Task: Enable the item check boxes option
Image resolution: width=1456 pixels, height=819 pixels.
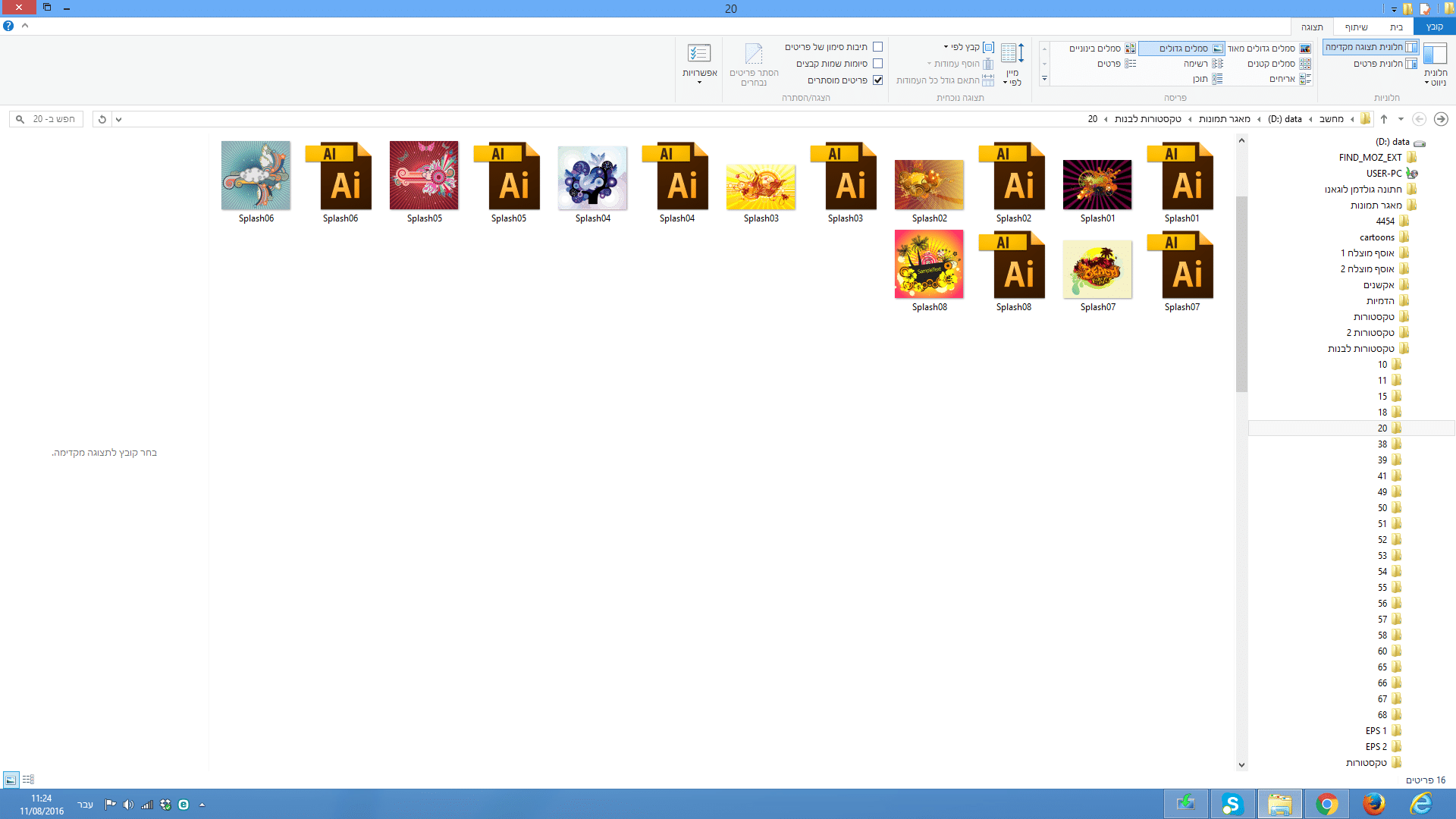Action: coord(877,47)
